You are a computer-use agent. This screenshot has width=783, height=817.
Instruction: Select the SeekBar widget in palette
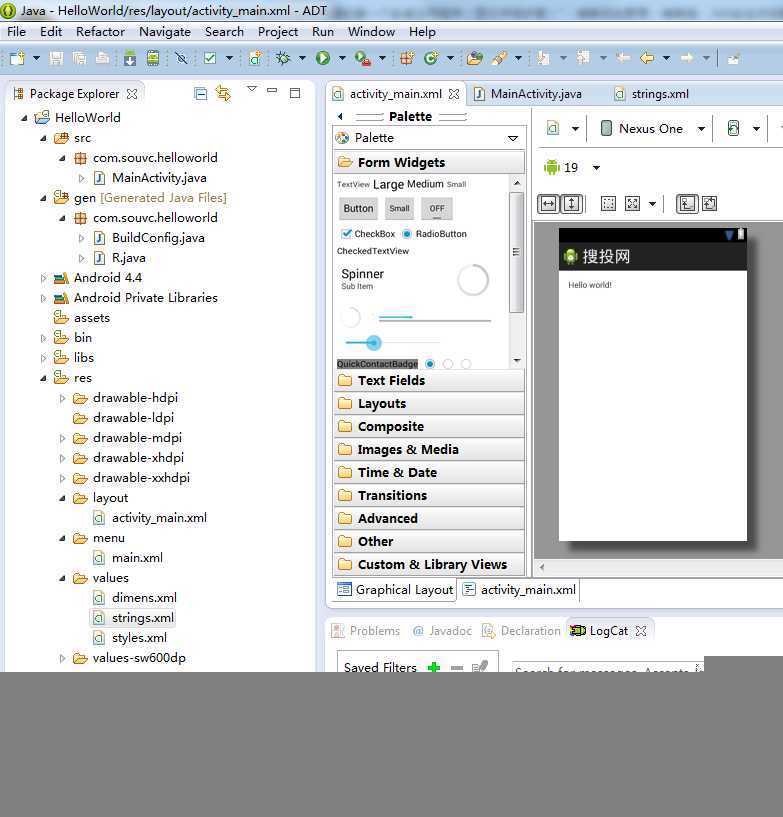point(392,342)
